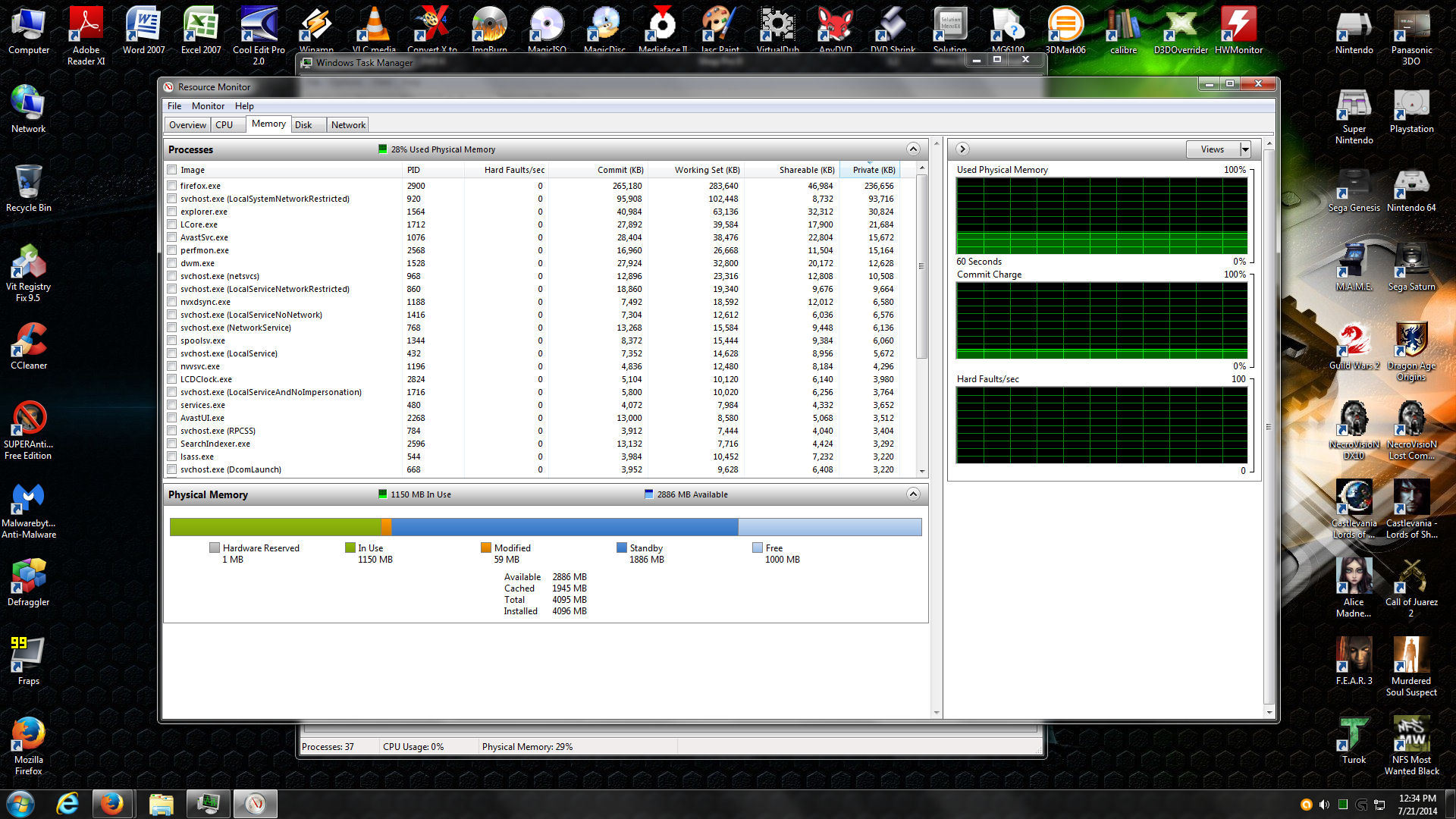The image size is (1456, 819).
Task: Click the blue Standby memory bar
Action: (x=565, y=527)
